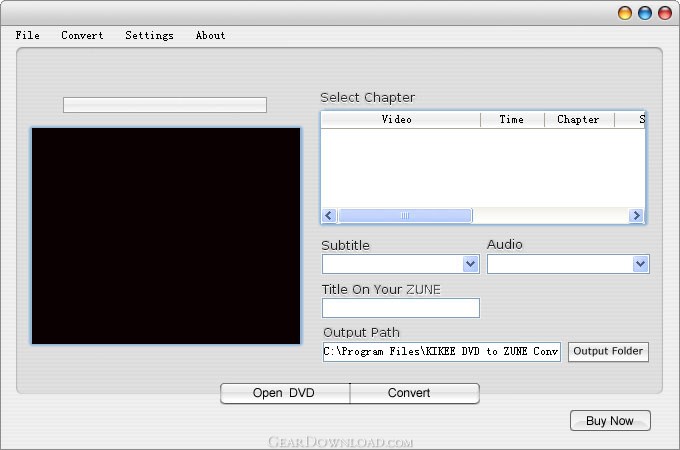The width and height of the screenshot is (680, 450).
Task: Sort by the Video column header
Action: tap(401, 120)
